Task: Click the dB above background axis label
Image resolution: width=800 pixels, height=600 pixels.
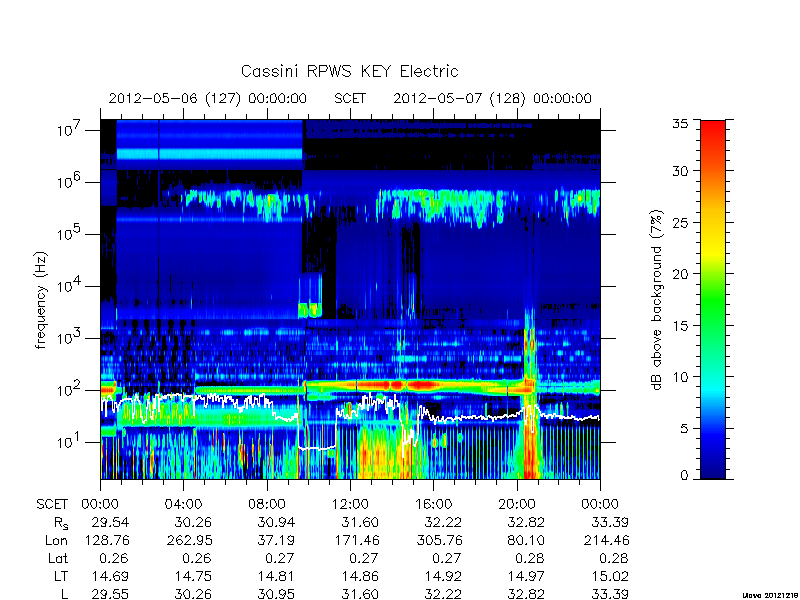Action: pos(657,301)
